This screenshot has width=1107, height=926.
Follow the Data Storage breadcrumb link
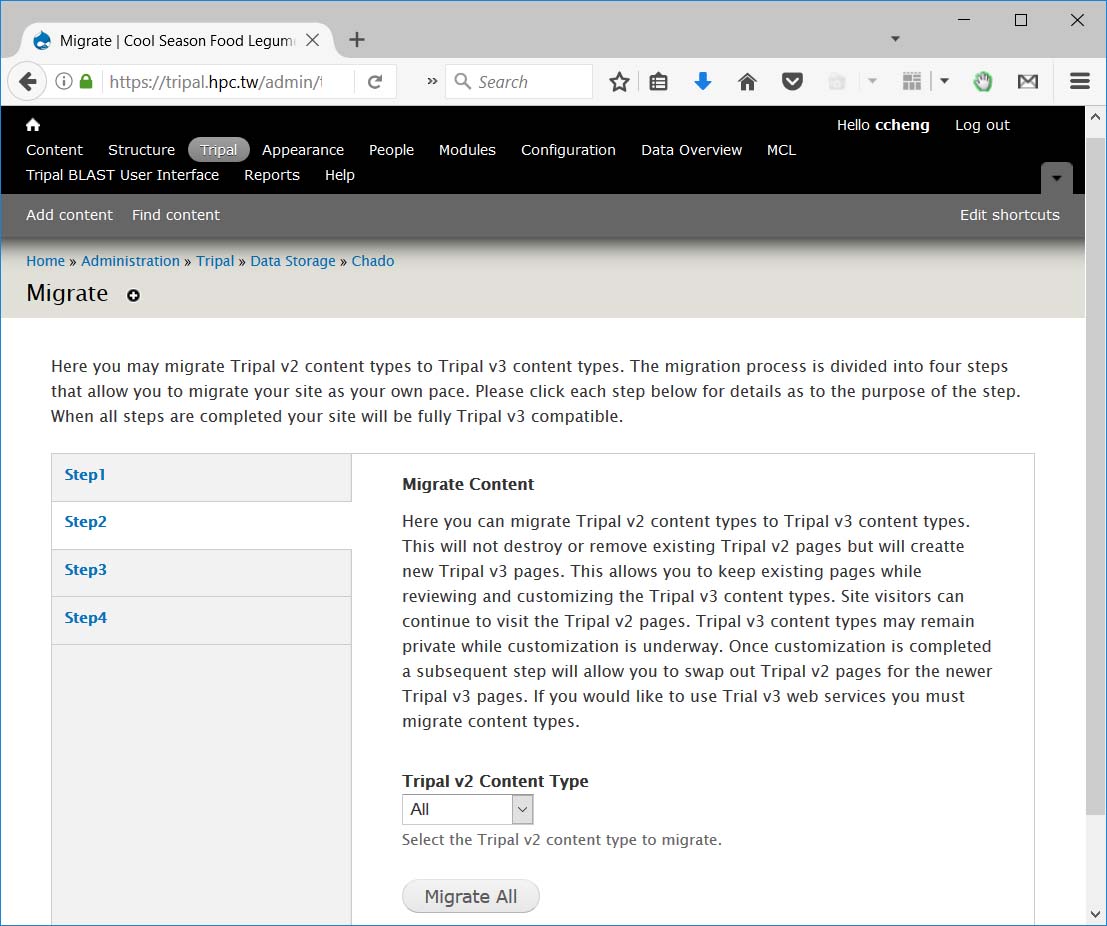(293, 261)
